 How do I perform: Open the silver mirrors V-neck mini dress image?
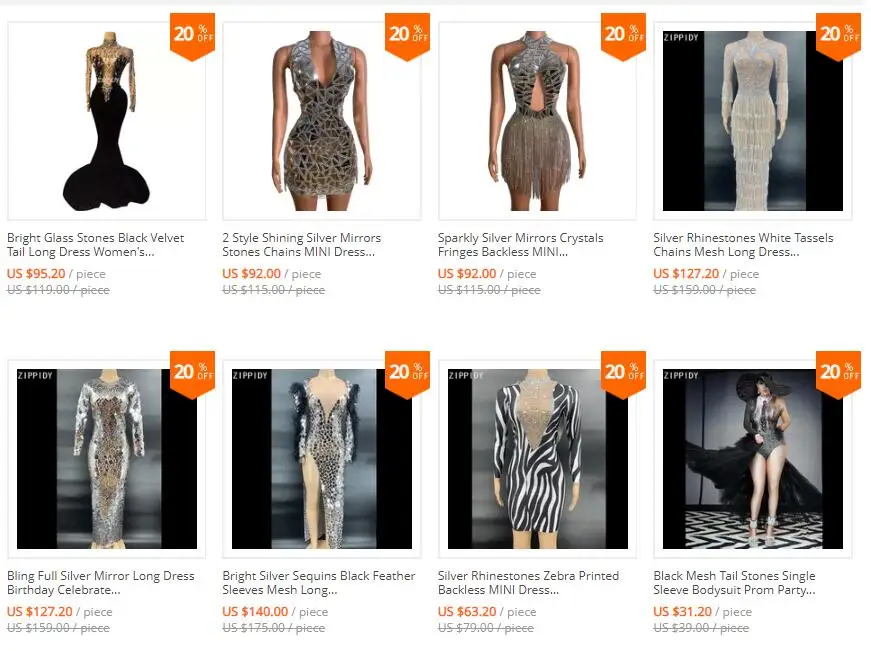pos(322,121)
